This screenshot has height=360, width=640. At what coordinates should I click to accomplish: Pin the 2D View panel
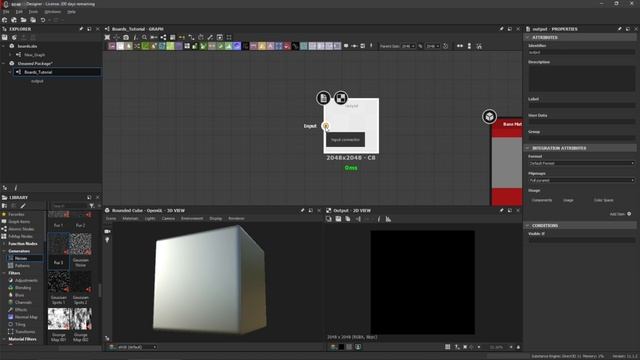[501, 211]
